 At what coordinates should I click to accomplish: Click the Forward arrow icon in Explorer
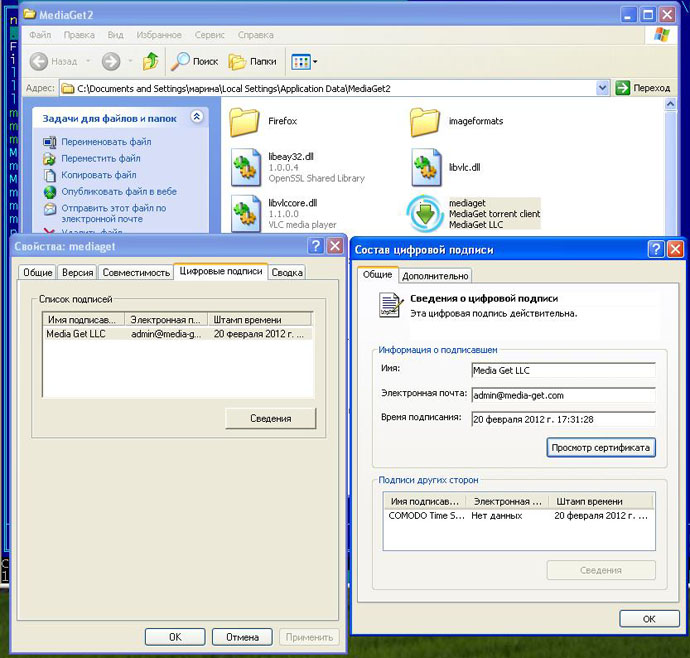111,61
